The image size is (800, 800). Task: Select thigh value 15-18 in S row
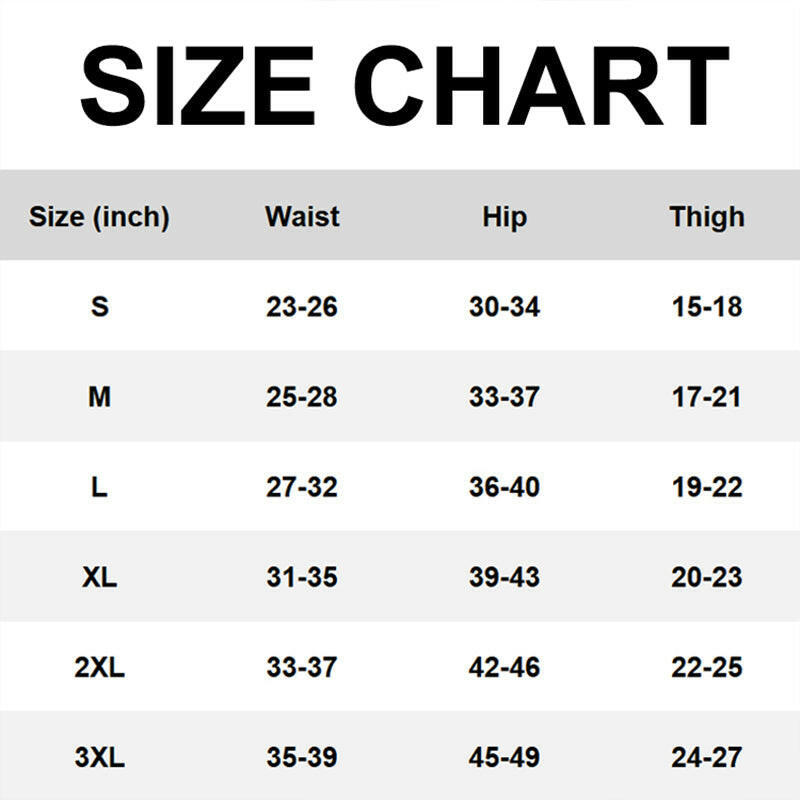tap(707, 306)
